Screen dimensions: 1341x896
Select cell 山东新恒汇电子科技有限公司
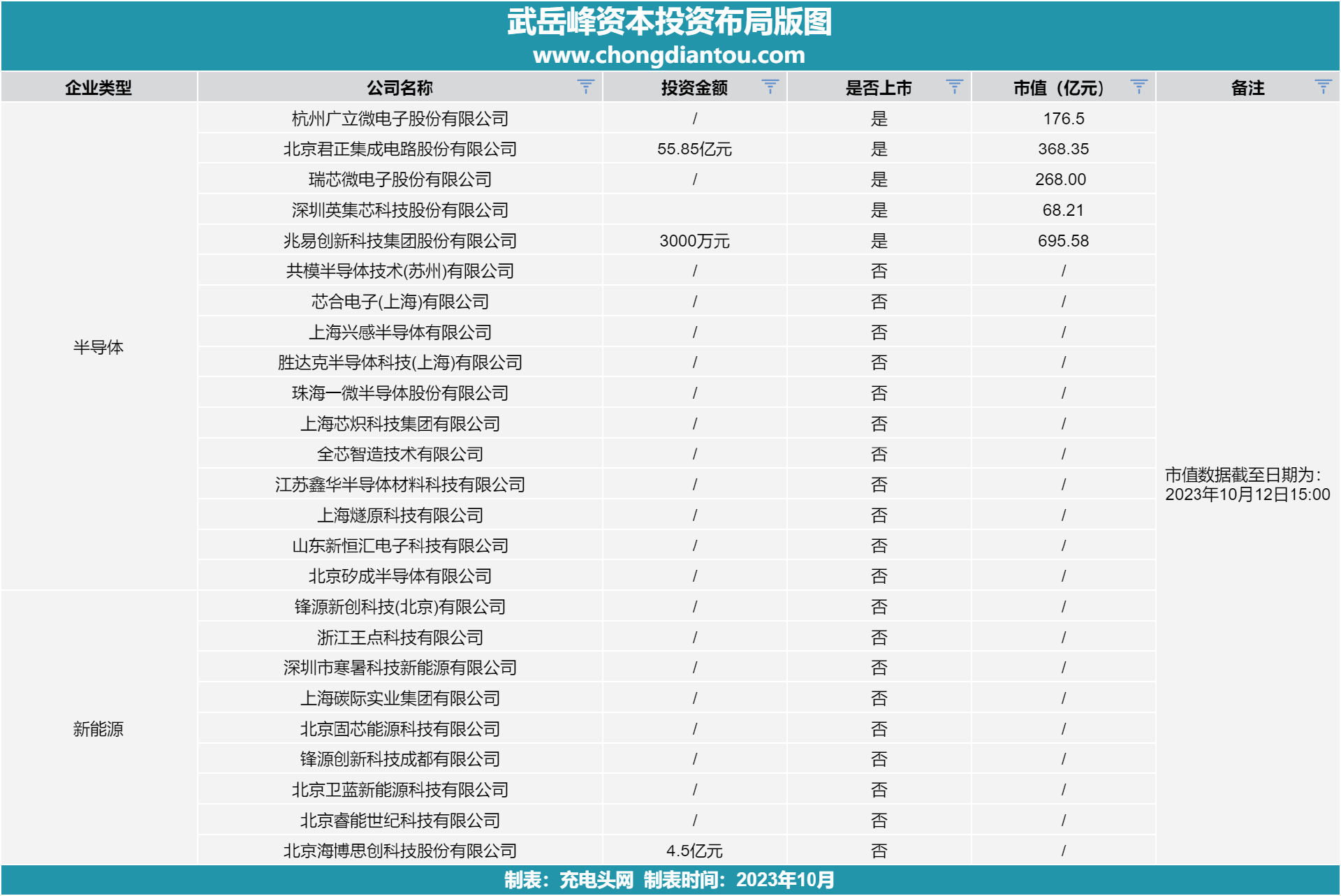tap(400, 545)
